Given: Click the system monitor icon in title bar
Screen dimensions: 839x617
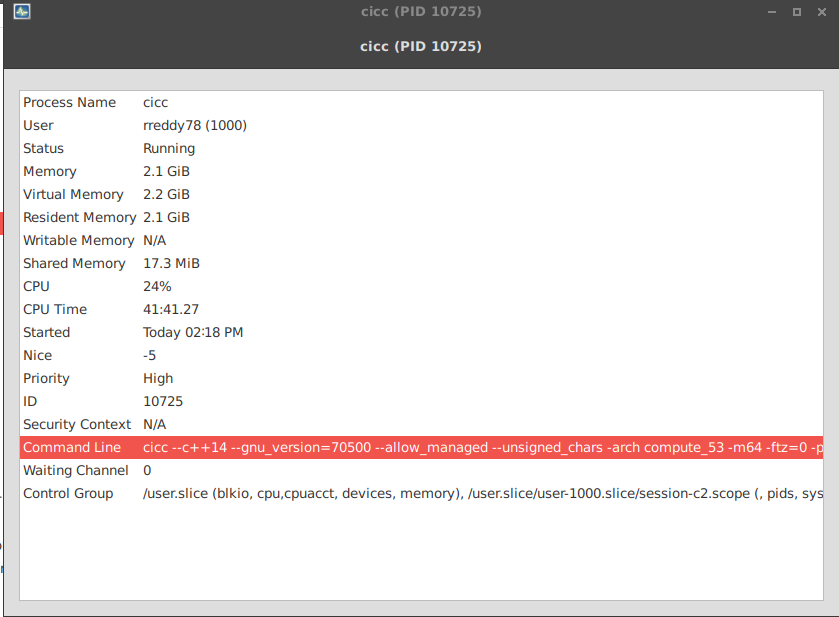Looking at the screenshot, I should click(22, 11).
